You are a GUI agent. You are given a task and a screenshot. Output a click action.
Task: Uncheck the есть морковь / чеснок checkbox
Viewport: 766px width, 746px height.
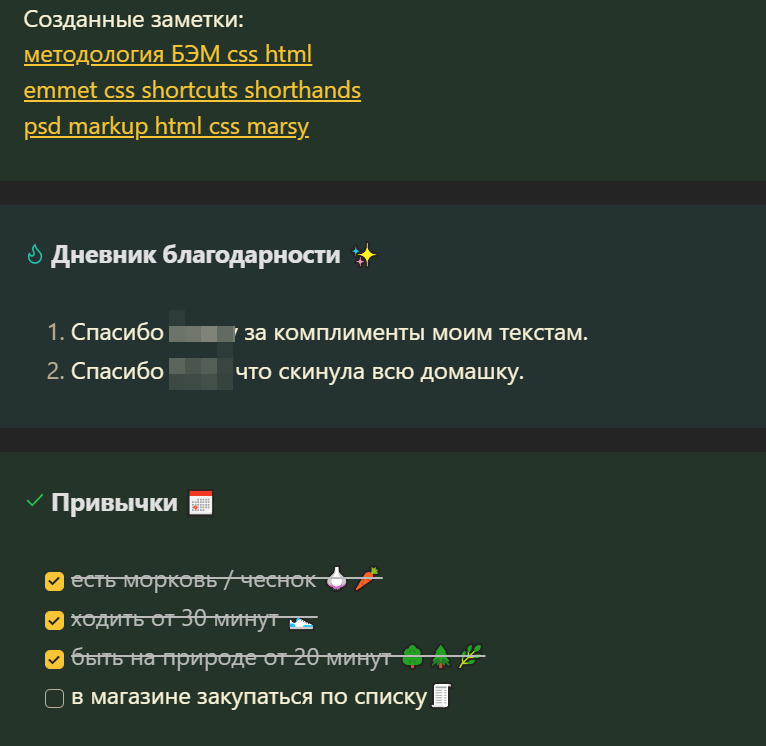(x=54, y=581)
